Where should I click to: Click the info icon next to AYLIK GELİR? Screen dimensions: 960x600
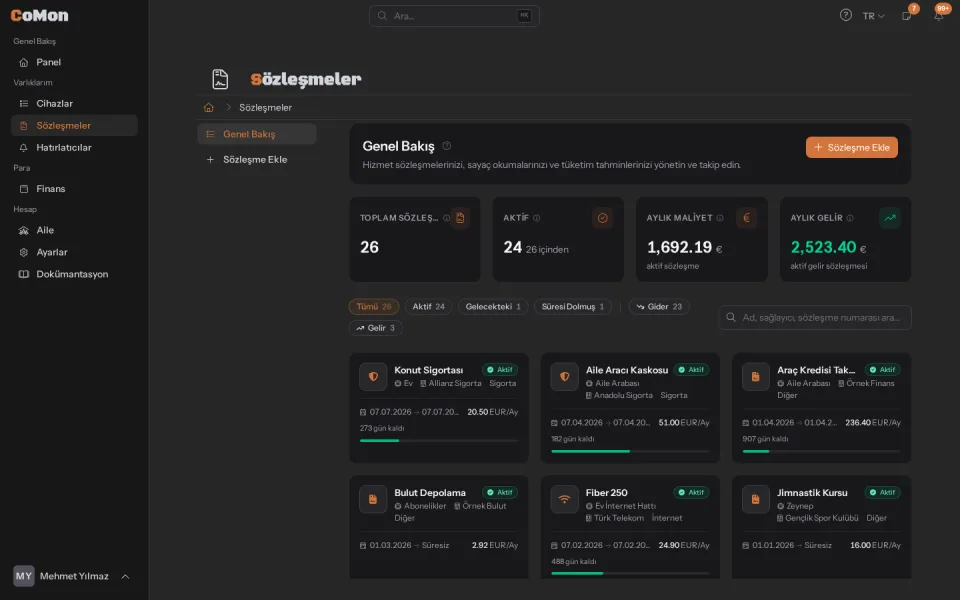point(850,218)
